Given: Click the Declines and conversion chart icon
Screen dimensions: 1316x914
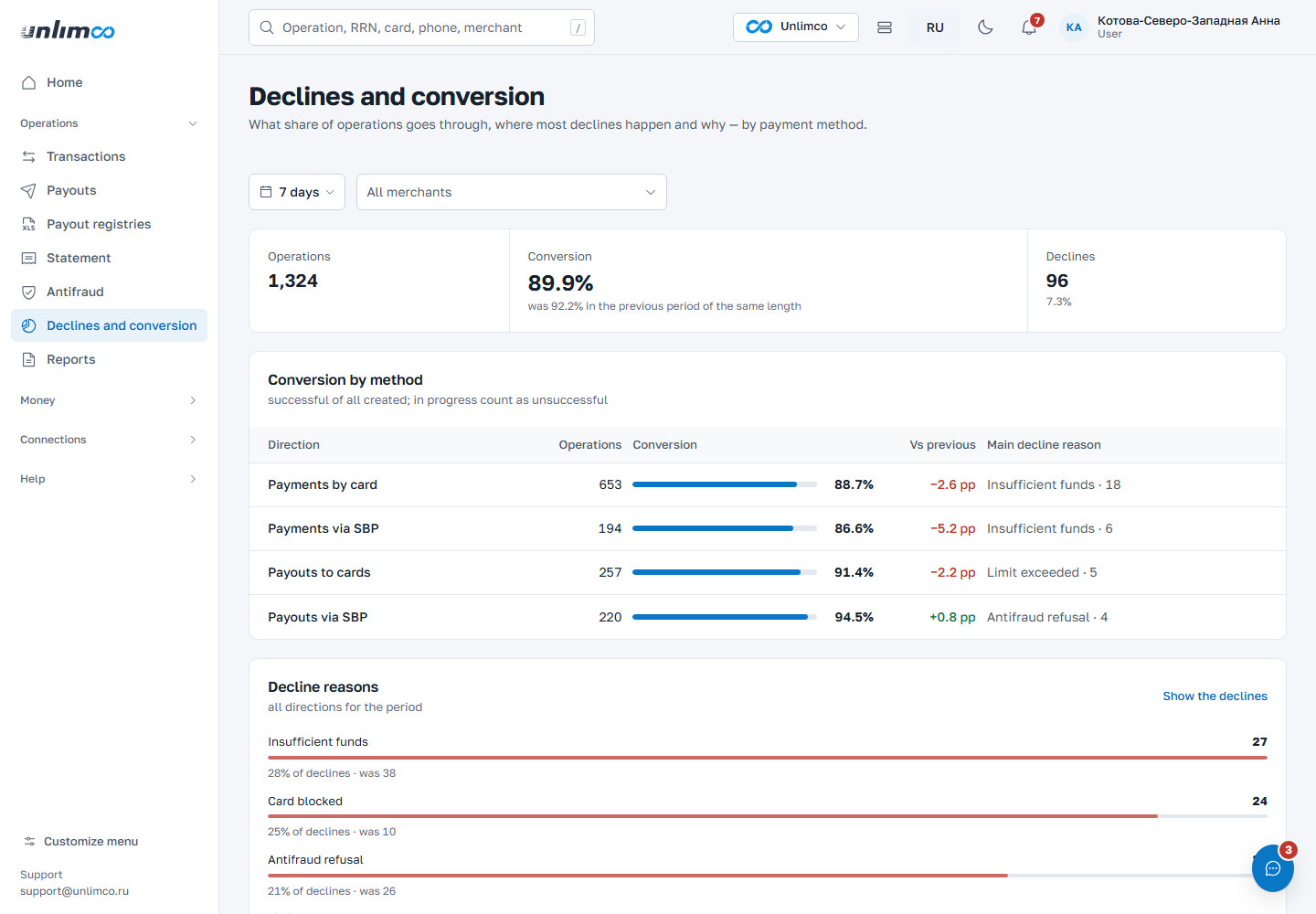Looking at the screenshot, I should pyautogui.click(x=28, y=325).
